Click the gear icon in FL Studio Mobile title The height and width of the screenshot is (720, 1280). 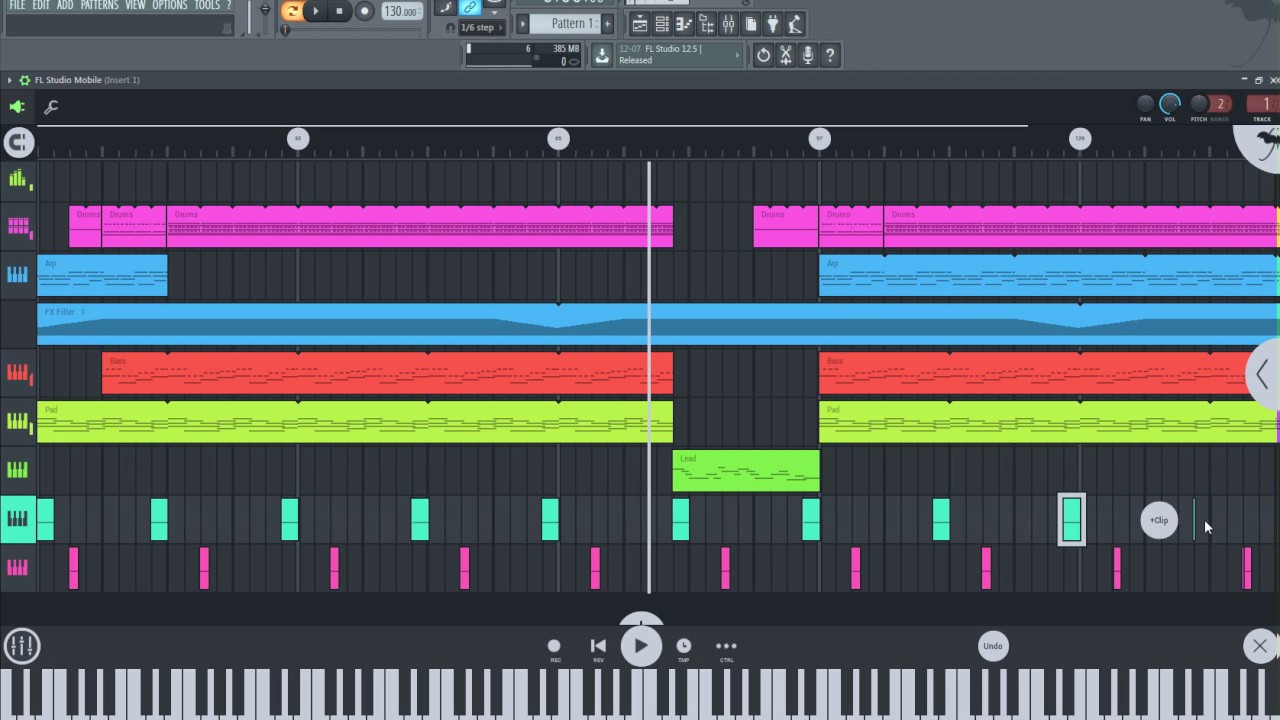pos(25,80)
